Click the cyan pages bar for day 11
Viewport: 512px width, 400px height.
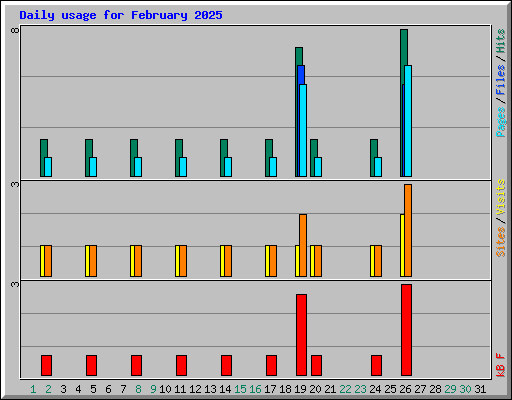(x=183, y=167)
